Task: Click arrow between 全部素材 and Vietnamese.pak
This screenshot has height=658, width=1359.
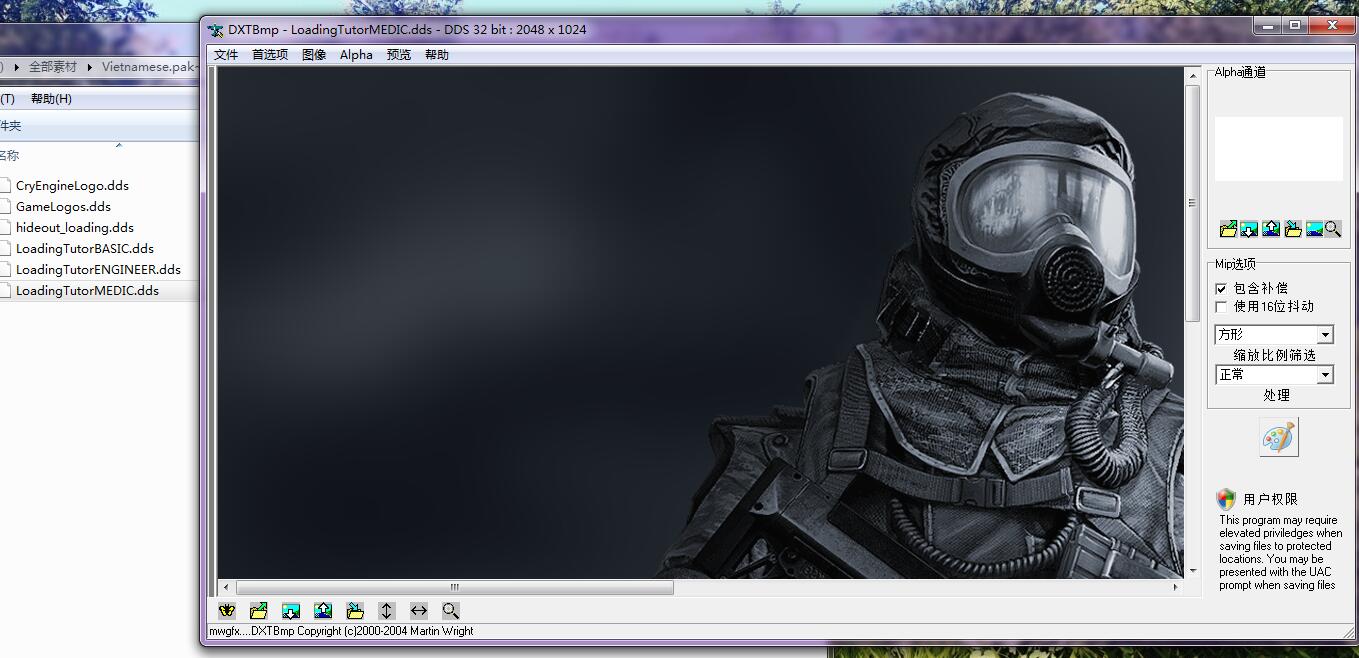Action: pyautogui.click(x=90, y=67)
